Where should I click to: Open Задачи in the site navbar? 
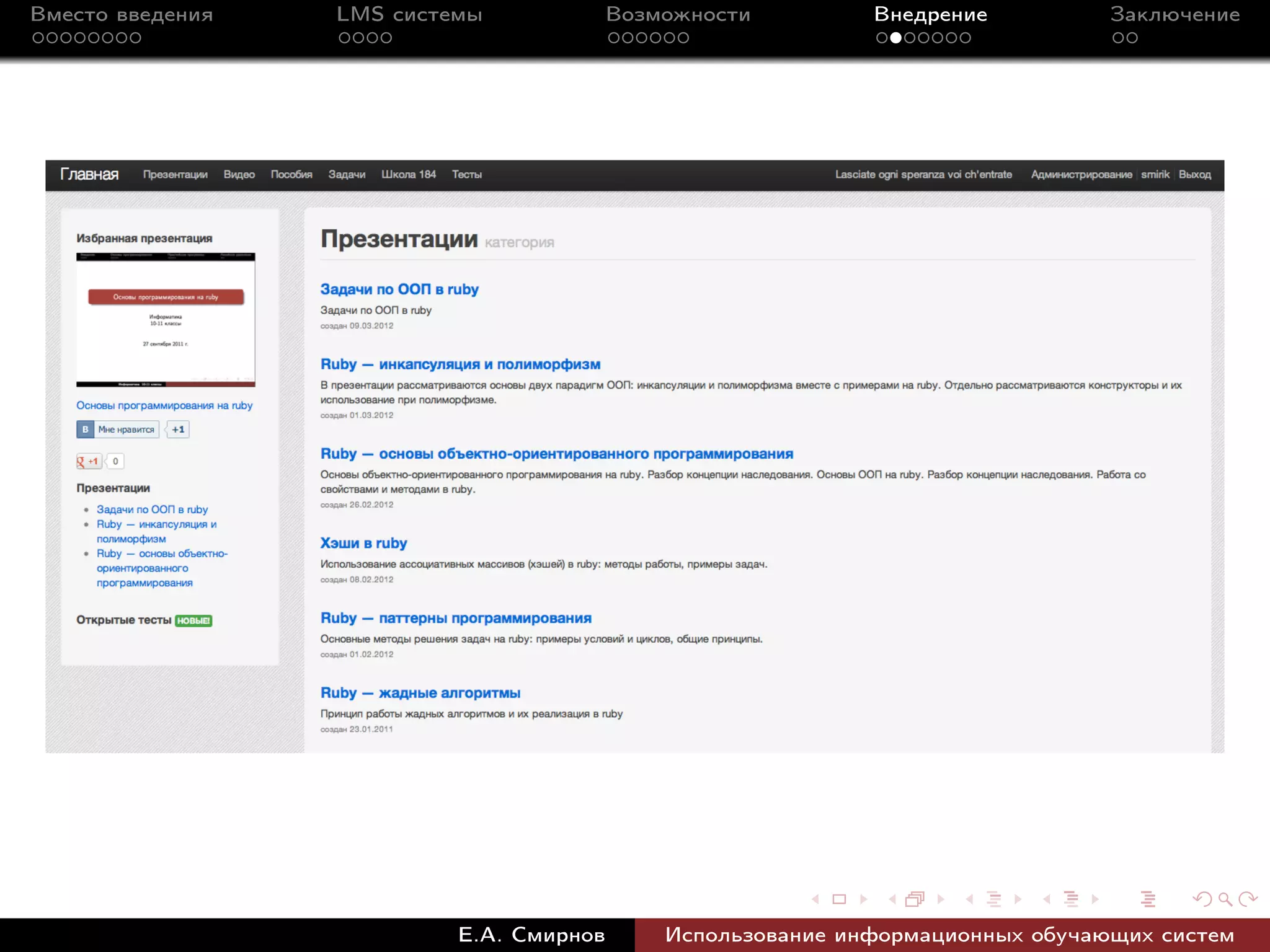click(347, 175)
